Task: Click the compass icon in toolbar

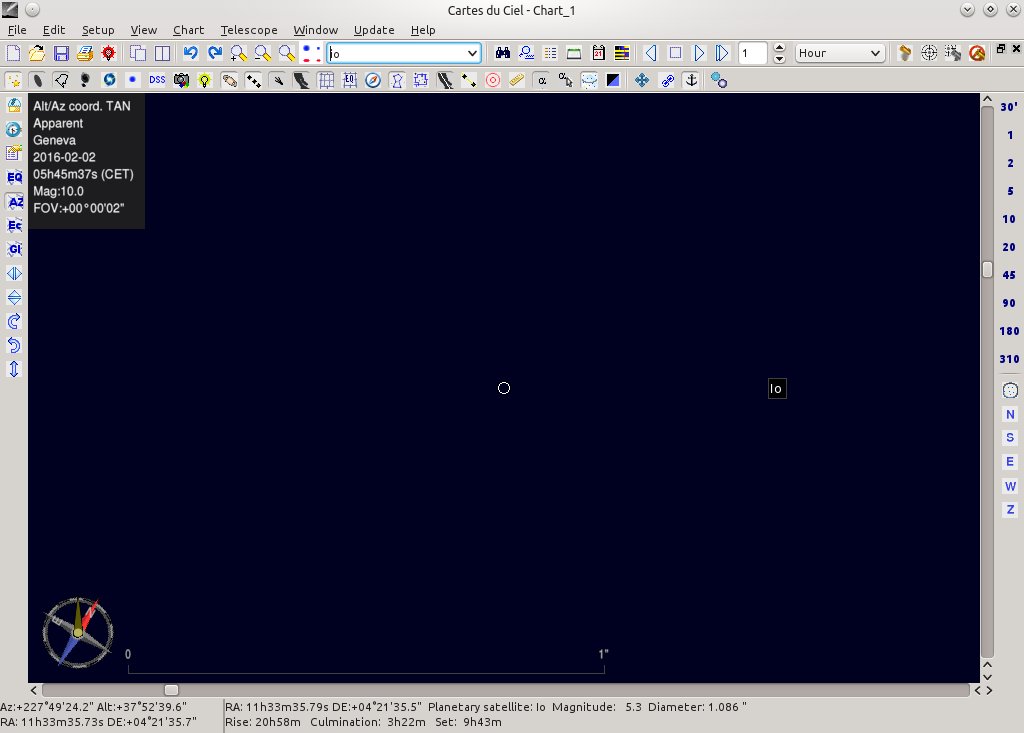Action: click(x=373, y=80)
